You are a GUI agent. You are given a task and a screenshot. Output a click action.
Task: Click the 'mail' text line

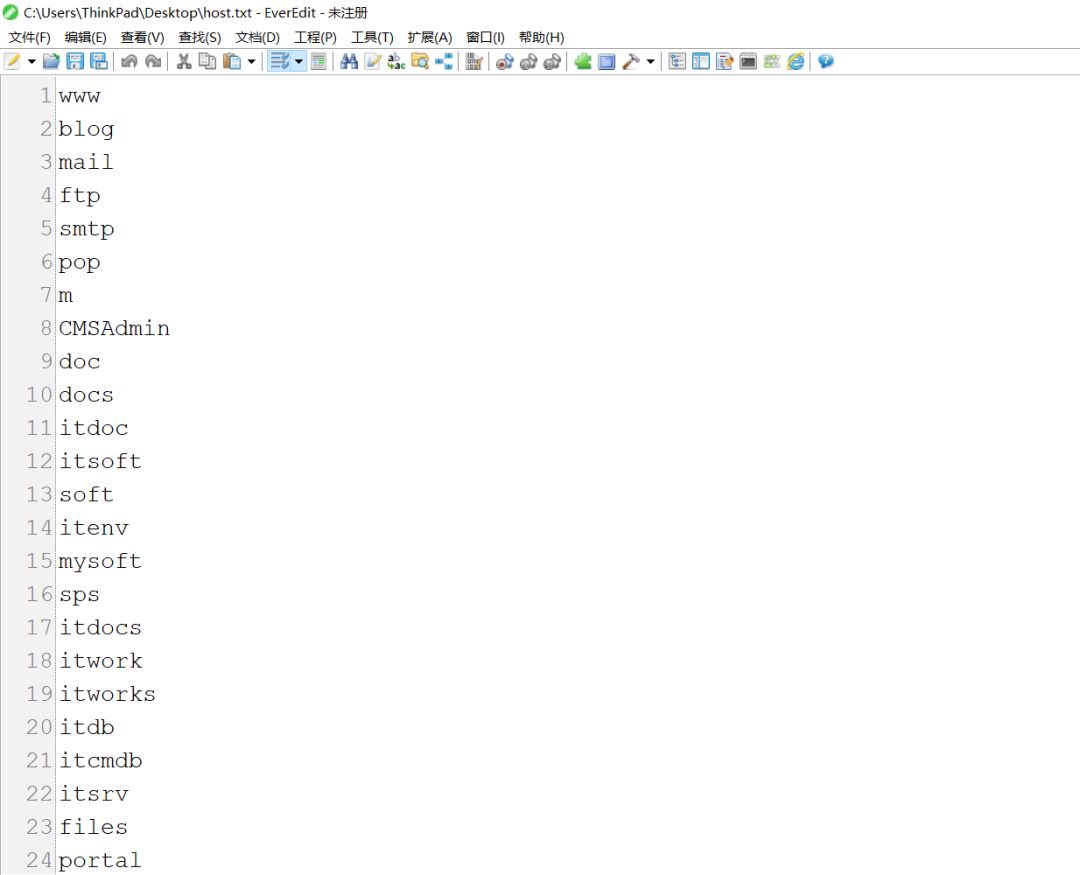(86, 162)
